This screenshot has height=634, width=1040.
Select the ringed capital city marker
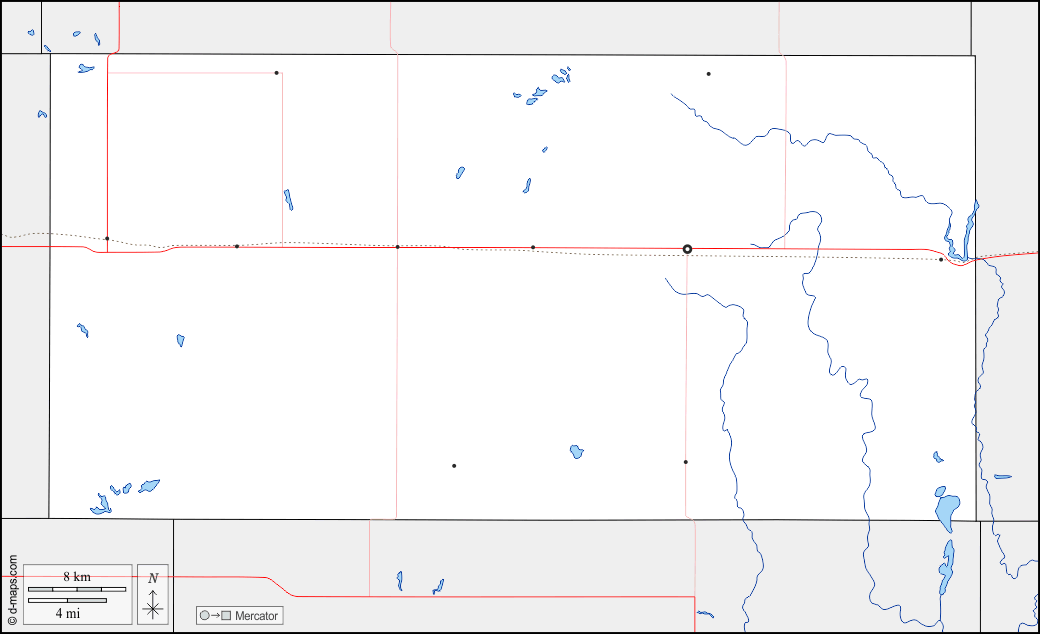pyautogui.click(x=687, y=249)
